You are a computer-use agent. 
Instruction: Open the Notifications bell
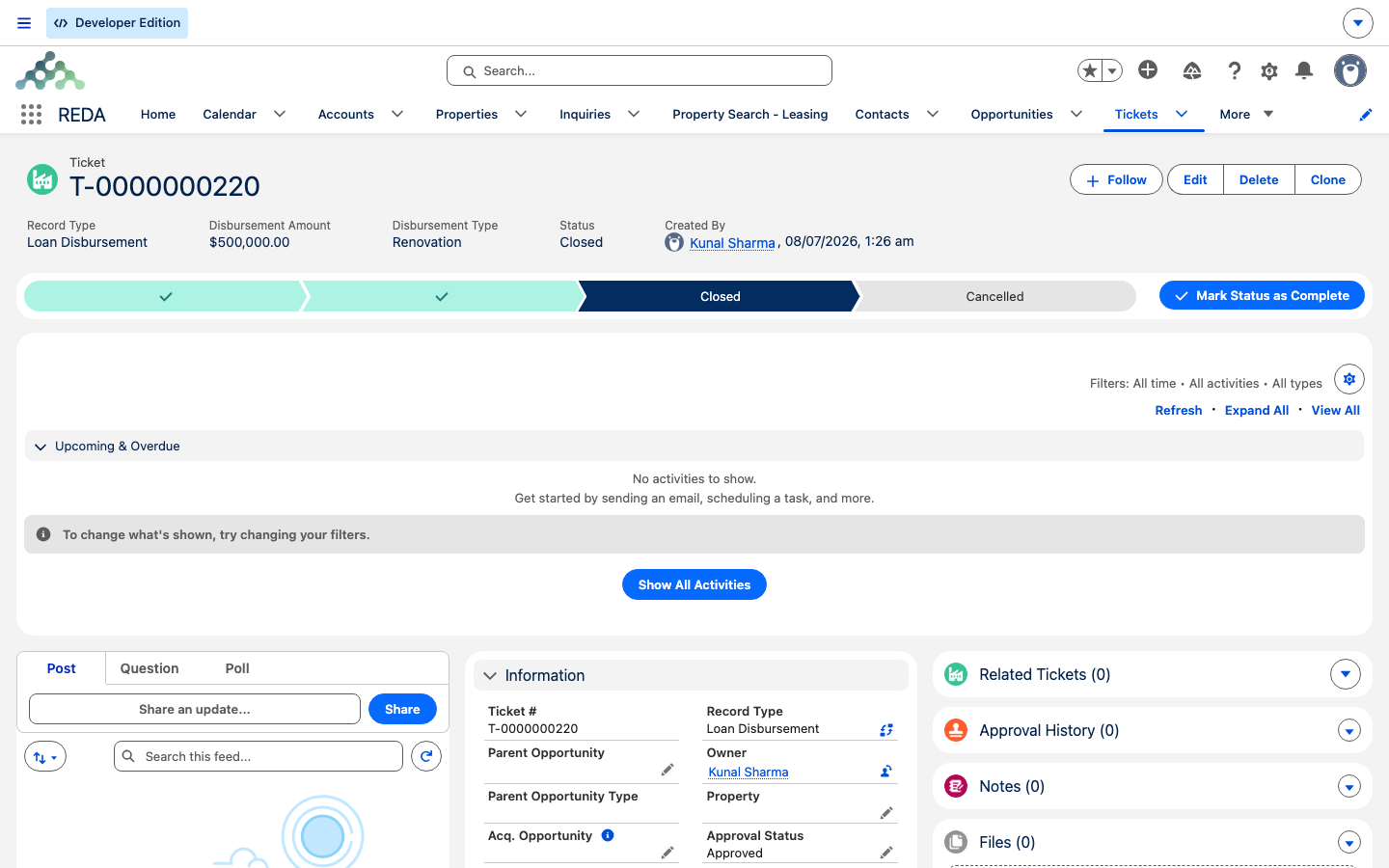(x=1304, y=70)
